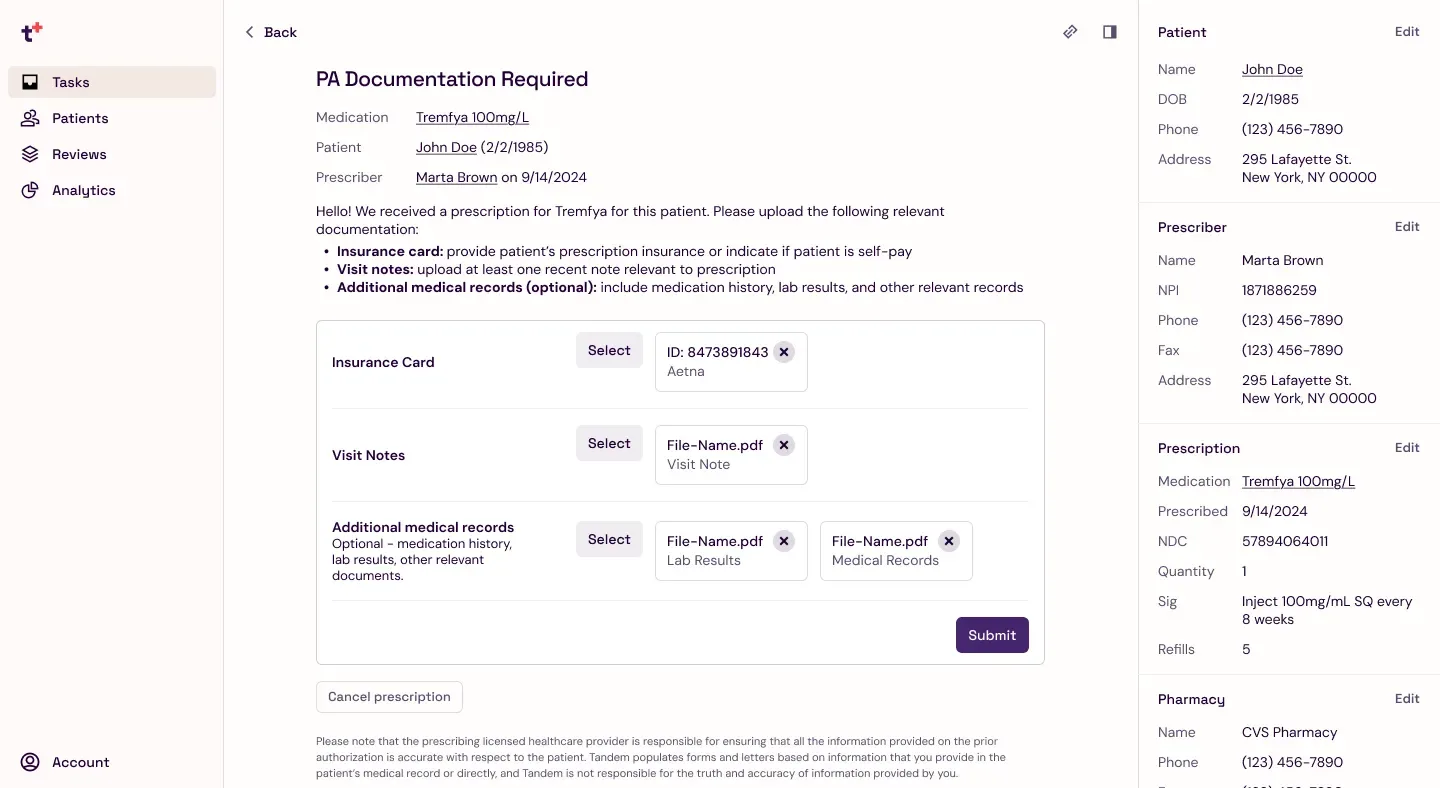Click the Tandem logo icon
1440x788 pixels.
(31, 32)
